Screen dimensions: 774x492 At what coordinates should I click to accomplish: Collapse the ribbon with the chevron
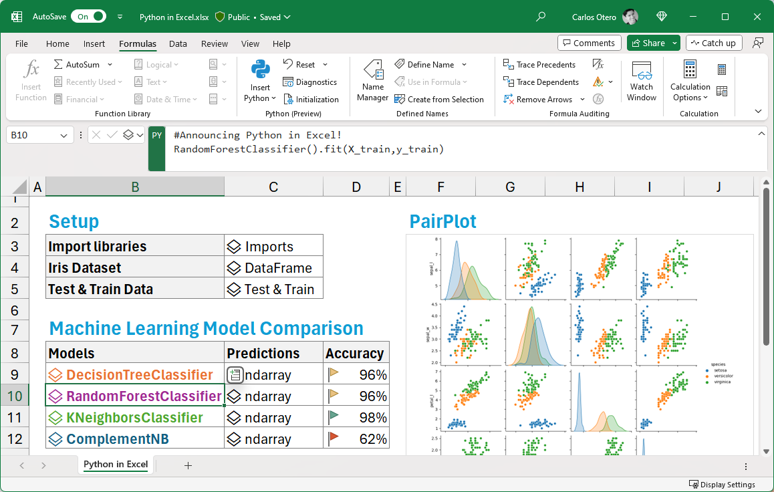tap(758, 111)
